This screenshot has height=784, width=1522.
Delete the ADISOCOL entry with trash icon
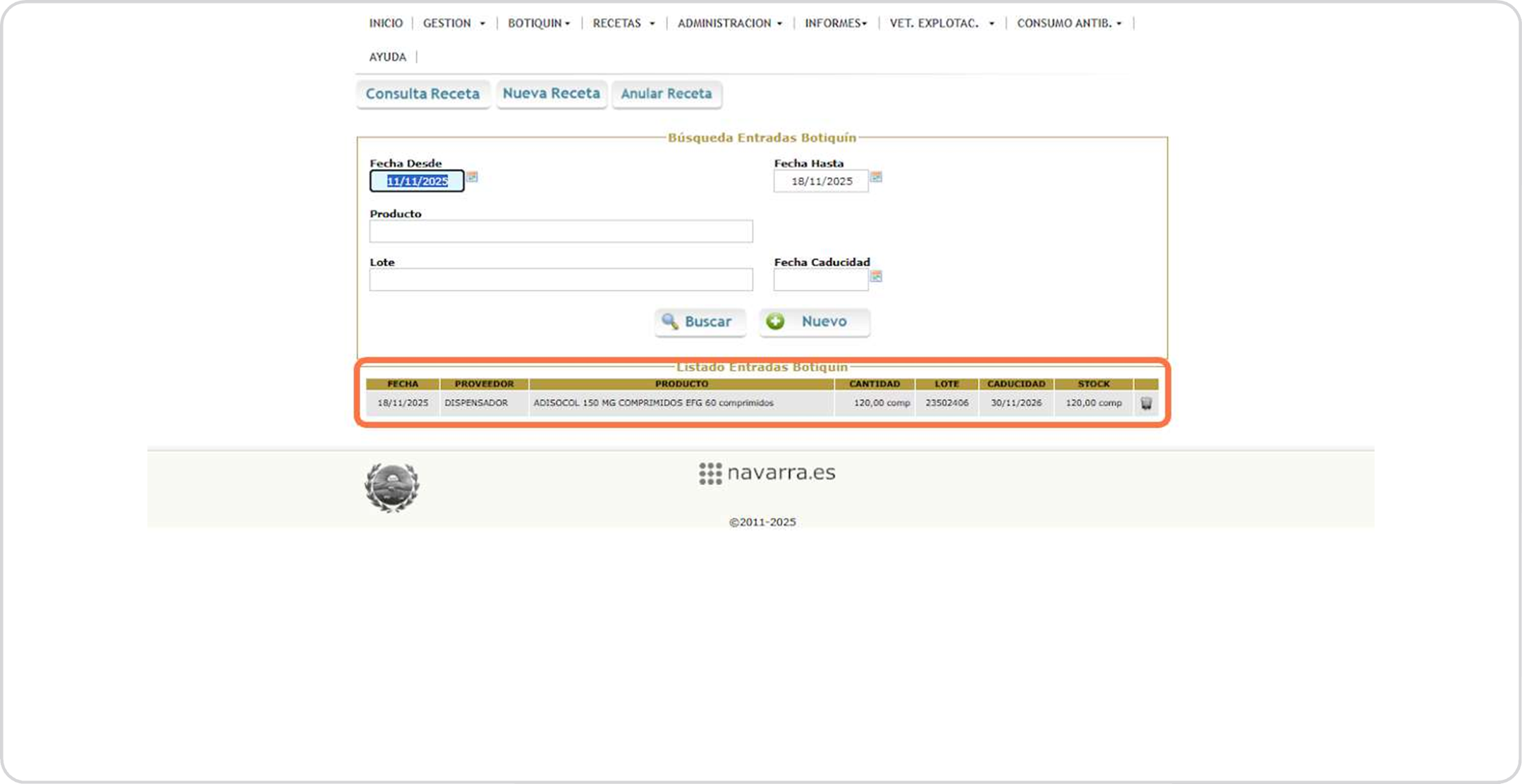(x=1146, y=403)
